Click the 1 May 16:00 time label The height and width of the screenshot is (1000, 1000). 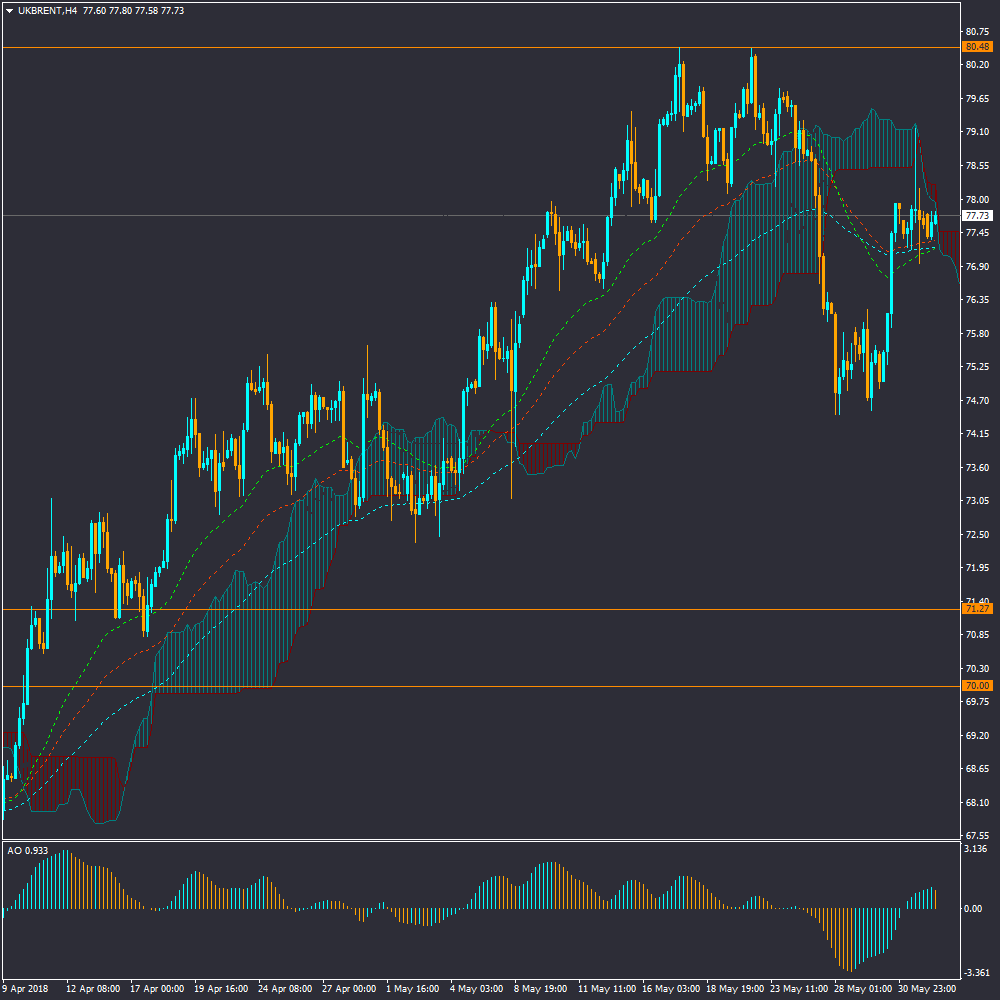coord(413,988)
